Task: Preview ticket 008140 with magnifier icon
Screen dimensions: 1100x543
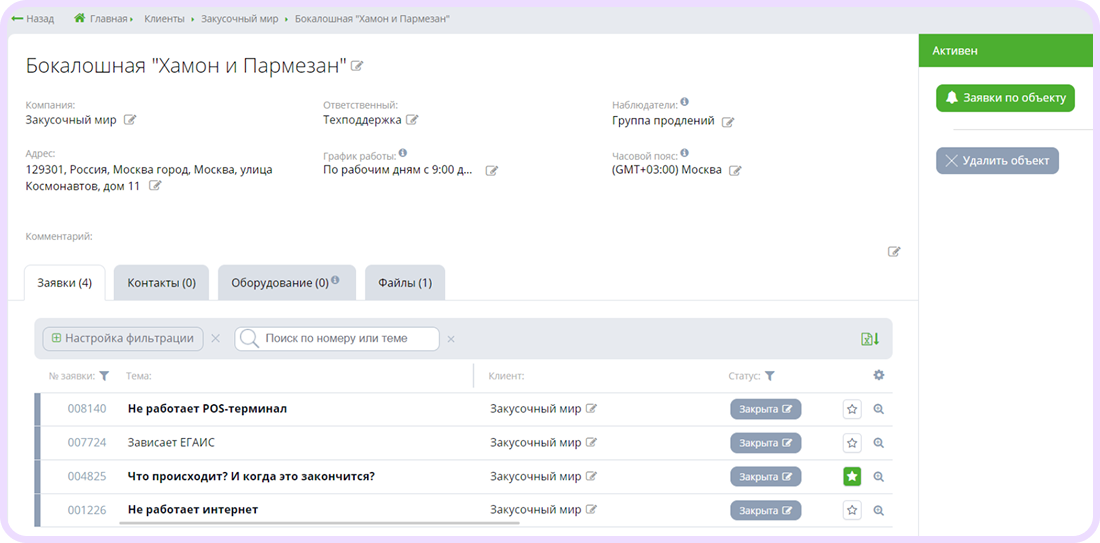Action: 878,409
